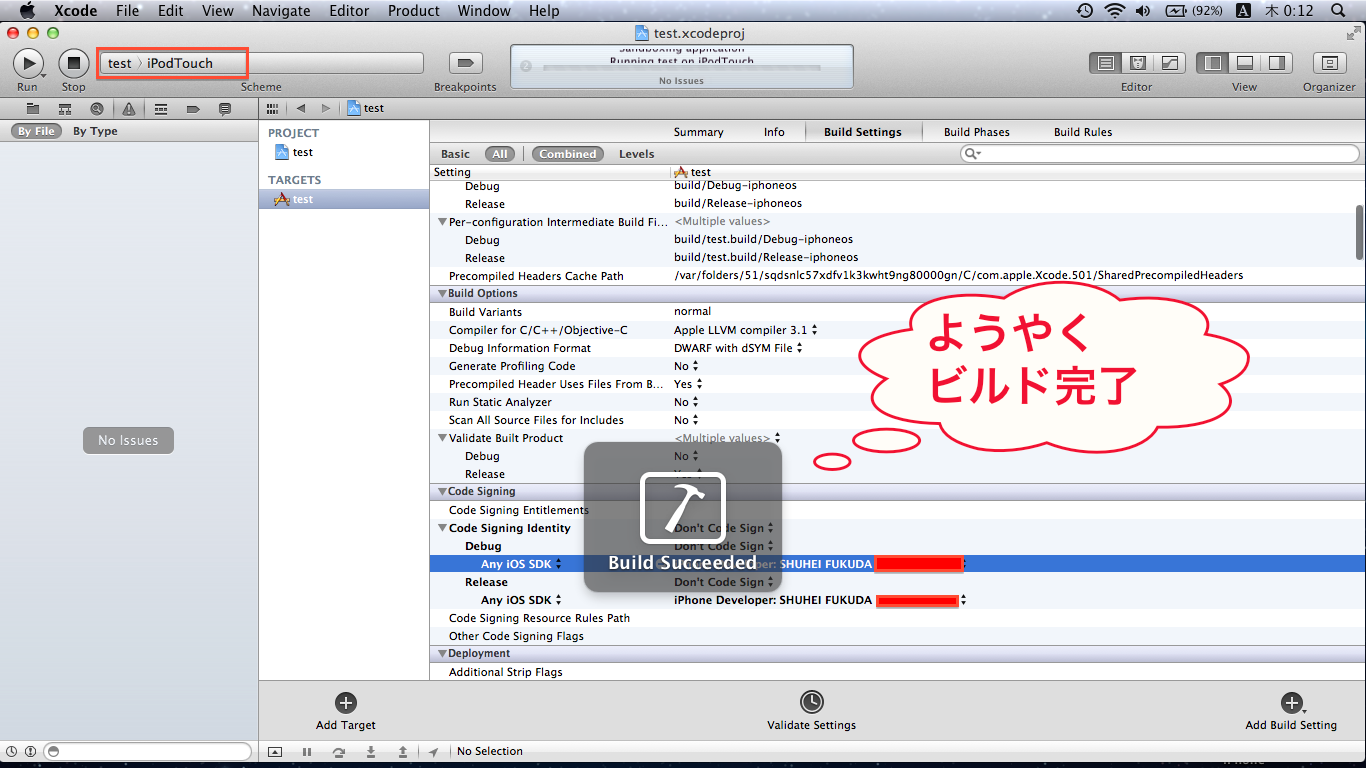Image resolution: width=1366 pixels, height=768 pixels.
Task: Open the Issue navigator warning icon
Action: (x=129, y=109)
